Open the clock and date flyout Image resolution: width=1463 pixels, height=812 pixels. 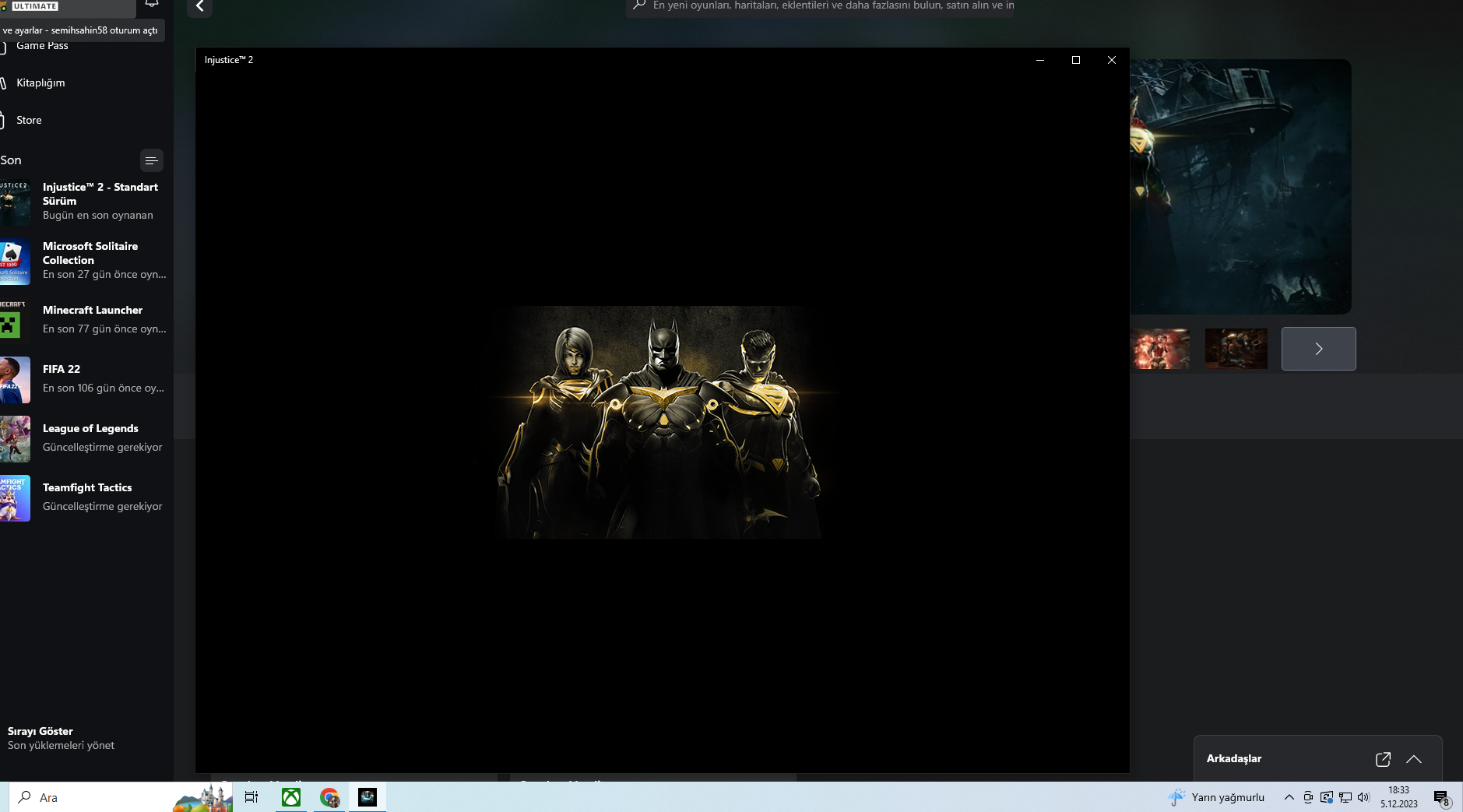click(1399, 797)
